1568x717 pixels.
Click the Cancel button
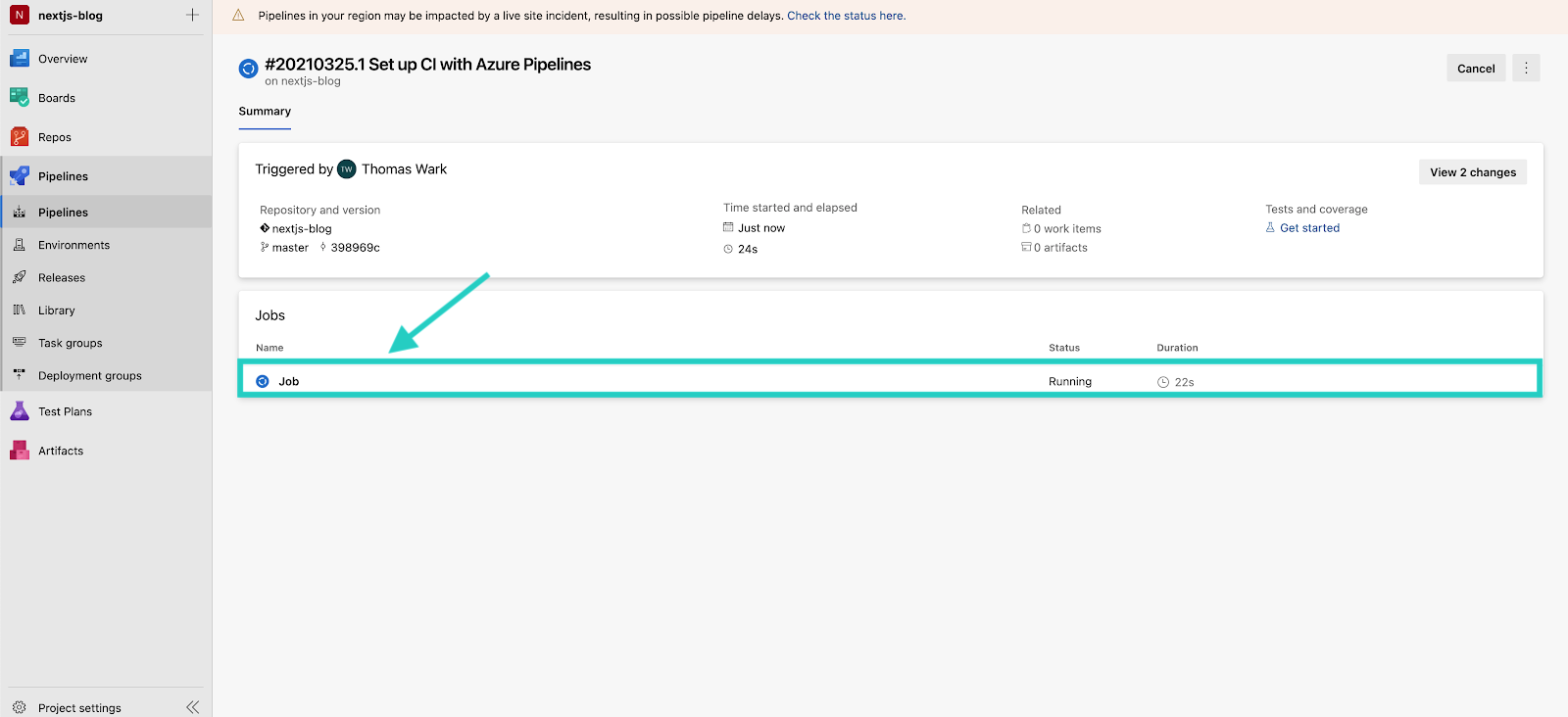pos(1476,68)
